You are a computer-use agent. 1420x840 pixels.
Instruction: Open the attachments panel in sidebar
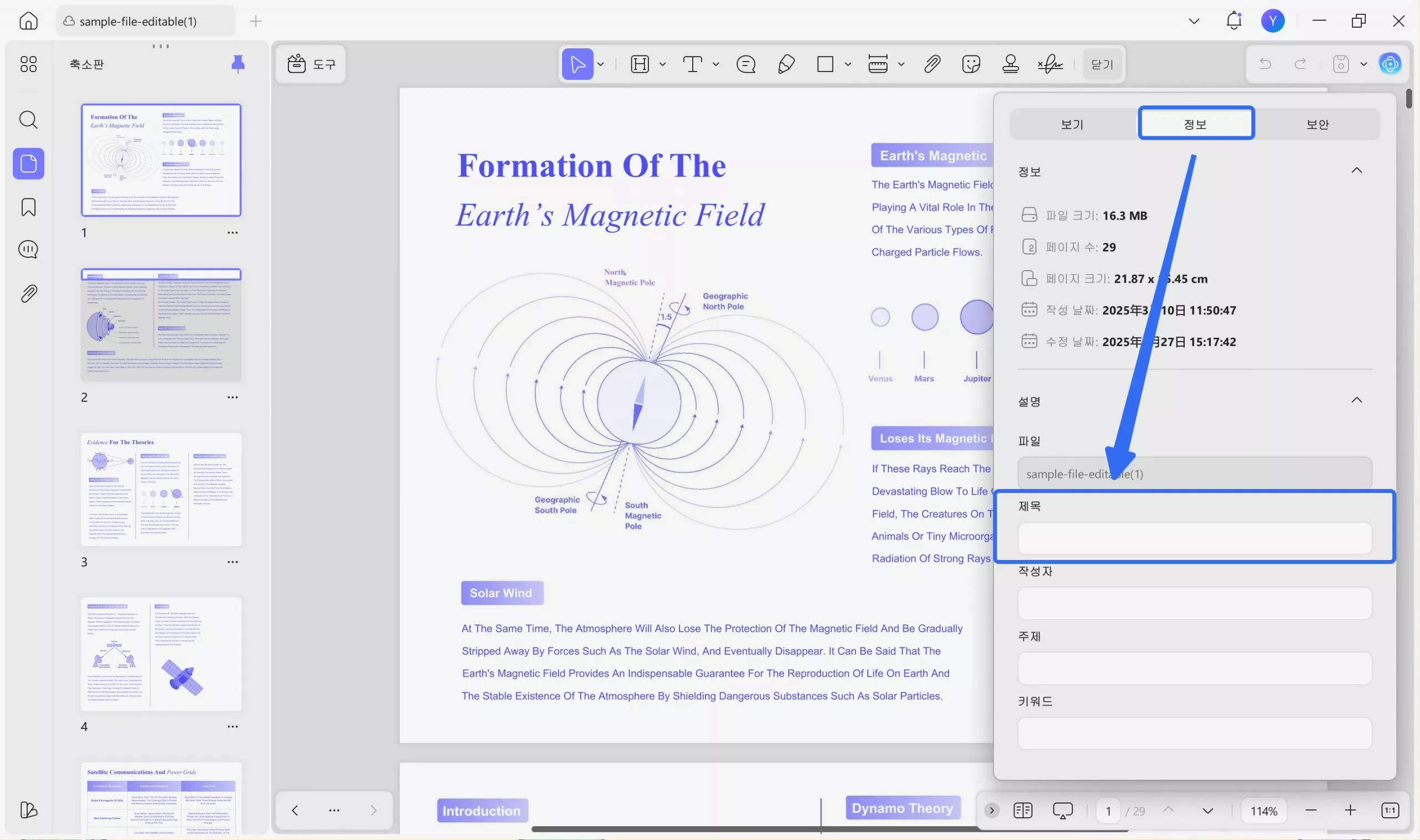[28, 293]
